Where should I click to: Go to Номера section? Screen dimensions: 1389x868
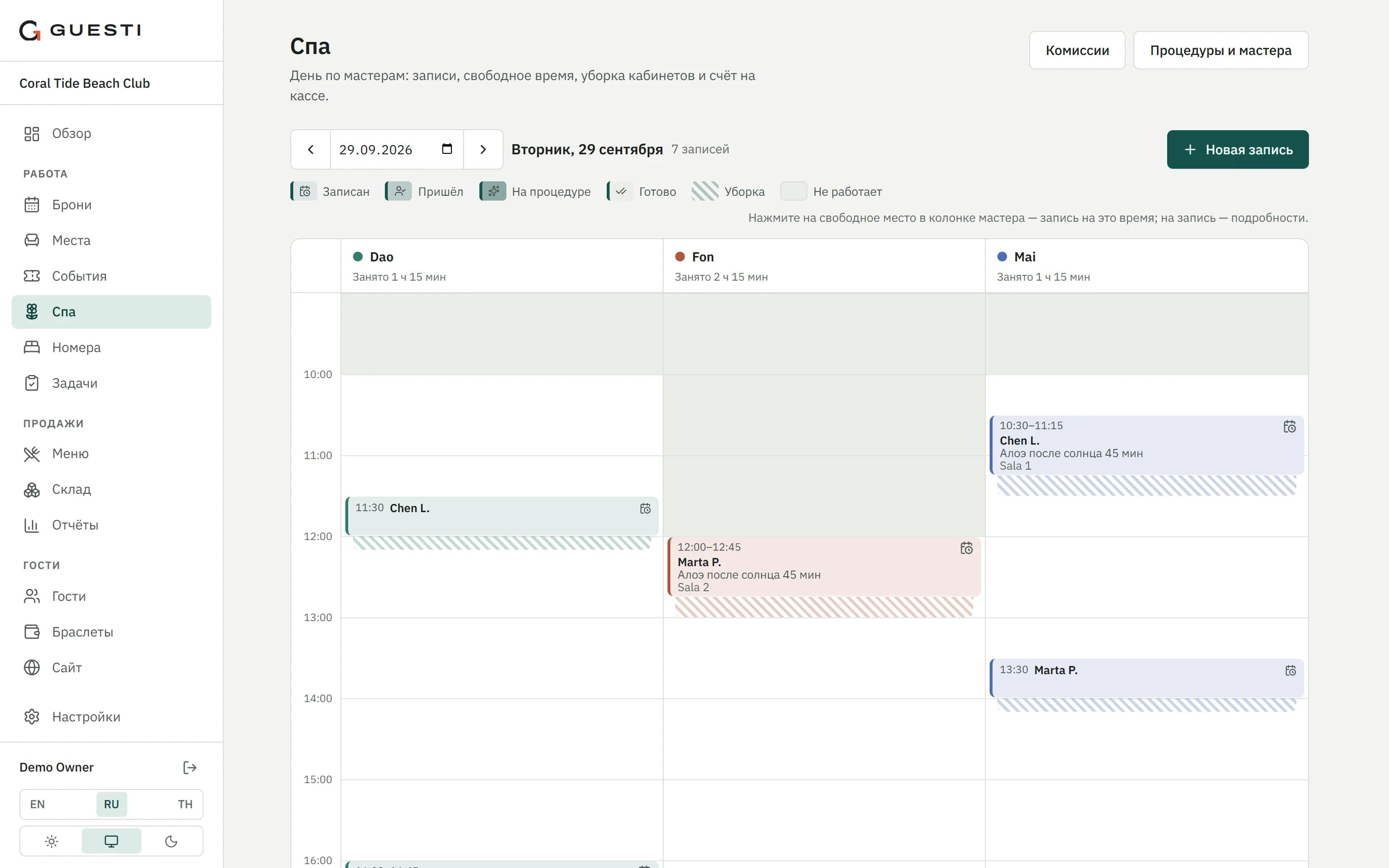111,347
